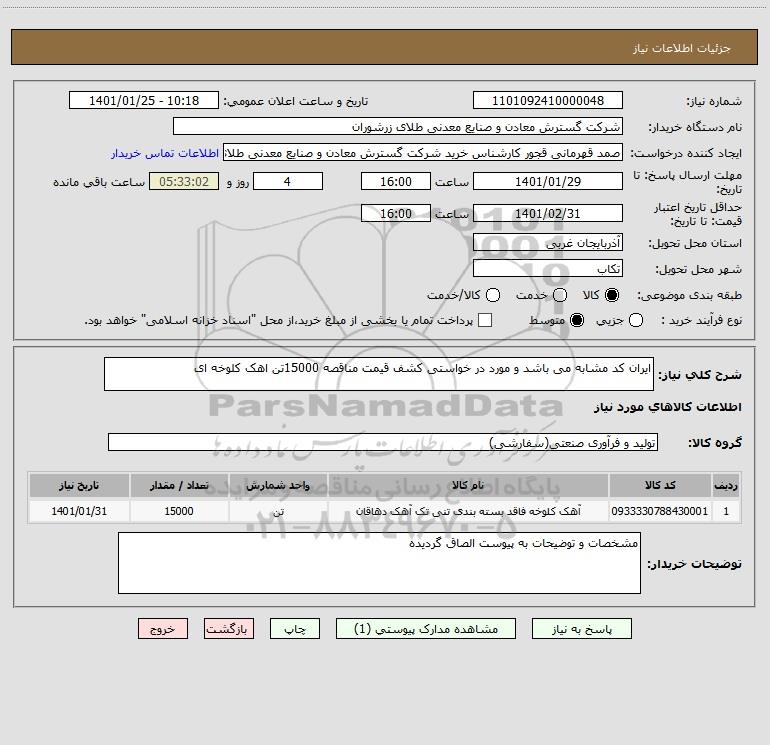Click the نام کالا column header
The height and width of the screenshot is (745, 770).
click(468, 485)
